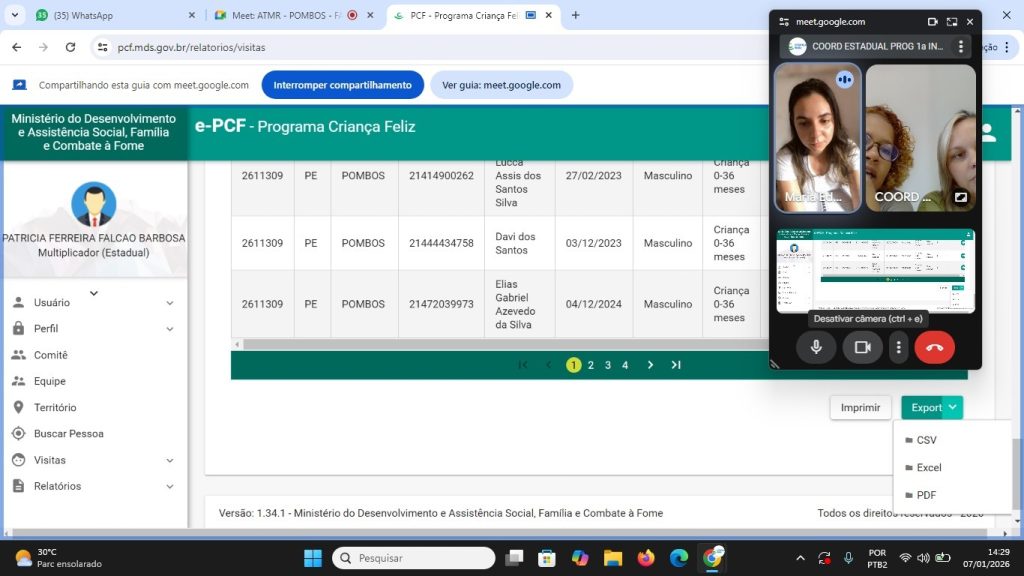
Task: Click the Território sidebar item
Action: [55, 407]
